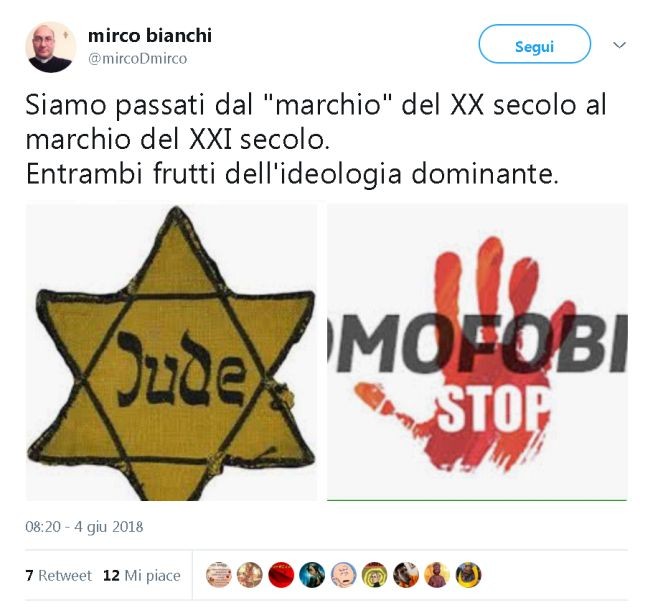
Task: Open the last yellow-ringed liker avatar
Action: (468, 575)
